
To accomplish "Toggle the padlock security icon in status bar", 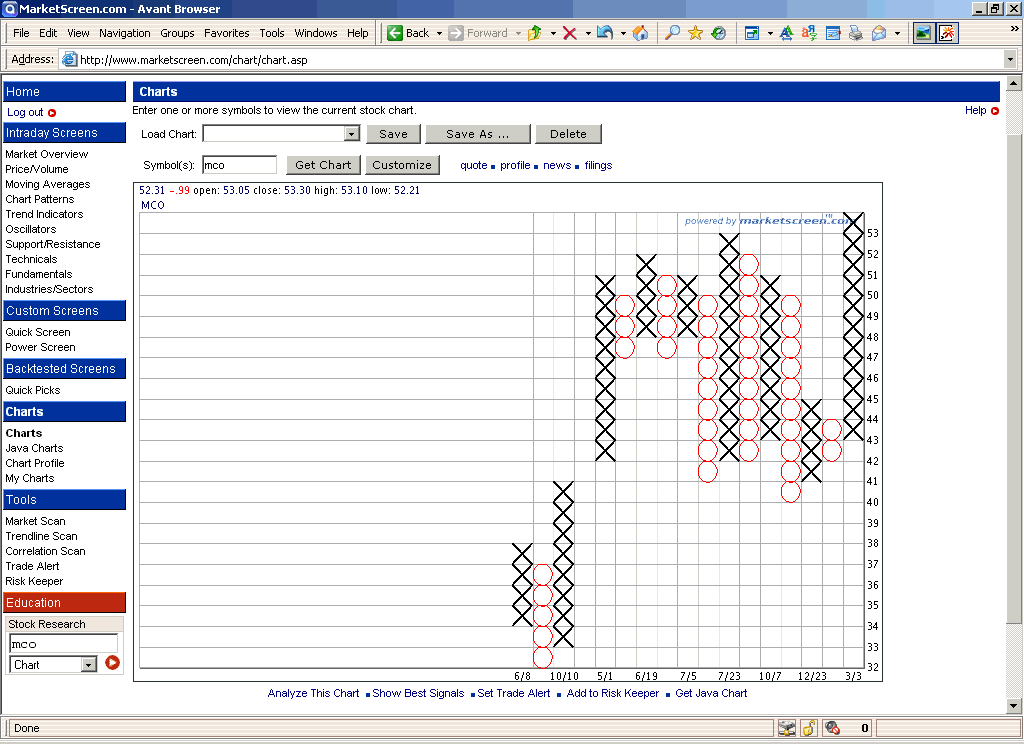I will click(809, 728).
